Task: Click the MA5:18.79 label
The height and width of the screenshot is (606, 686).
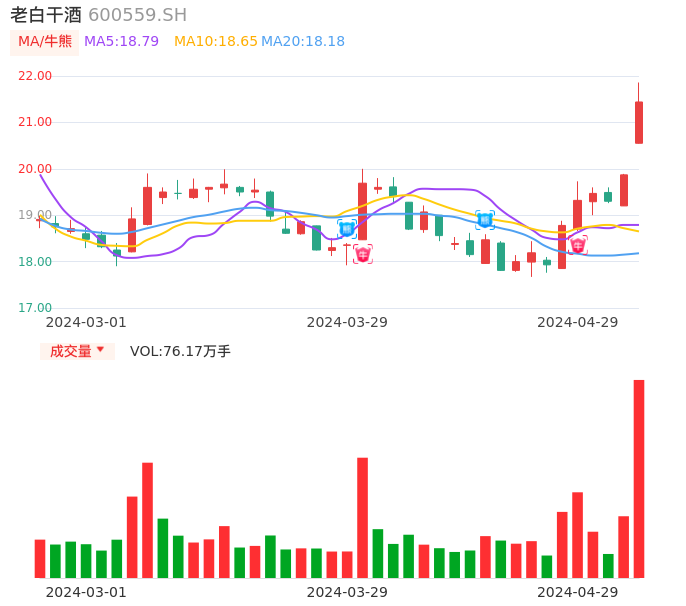Action: point(121,42)
